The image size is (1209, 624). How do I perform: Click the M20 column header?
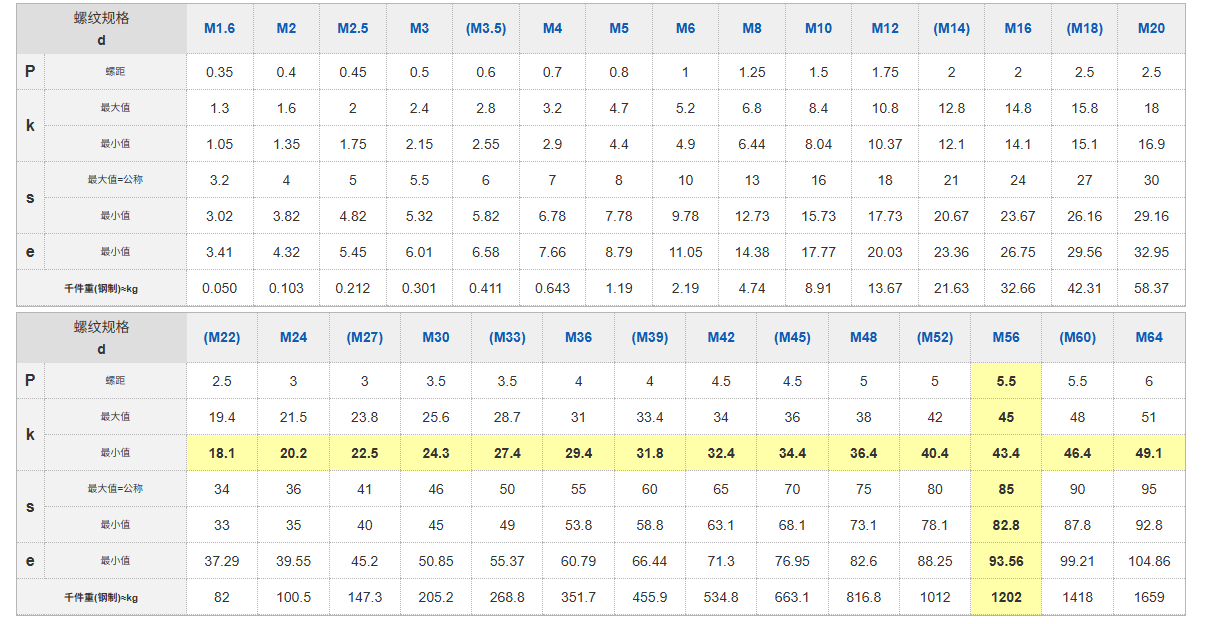tap(1151, 28)
